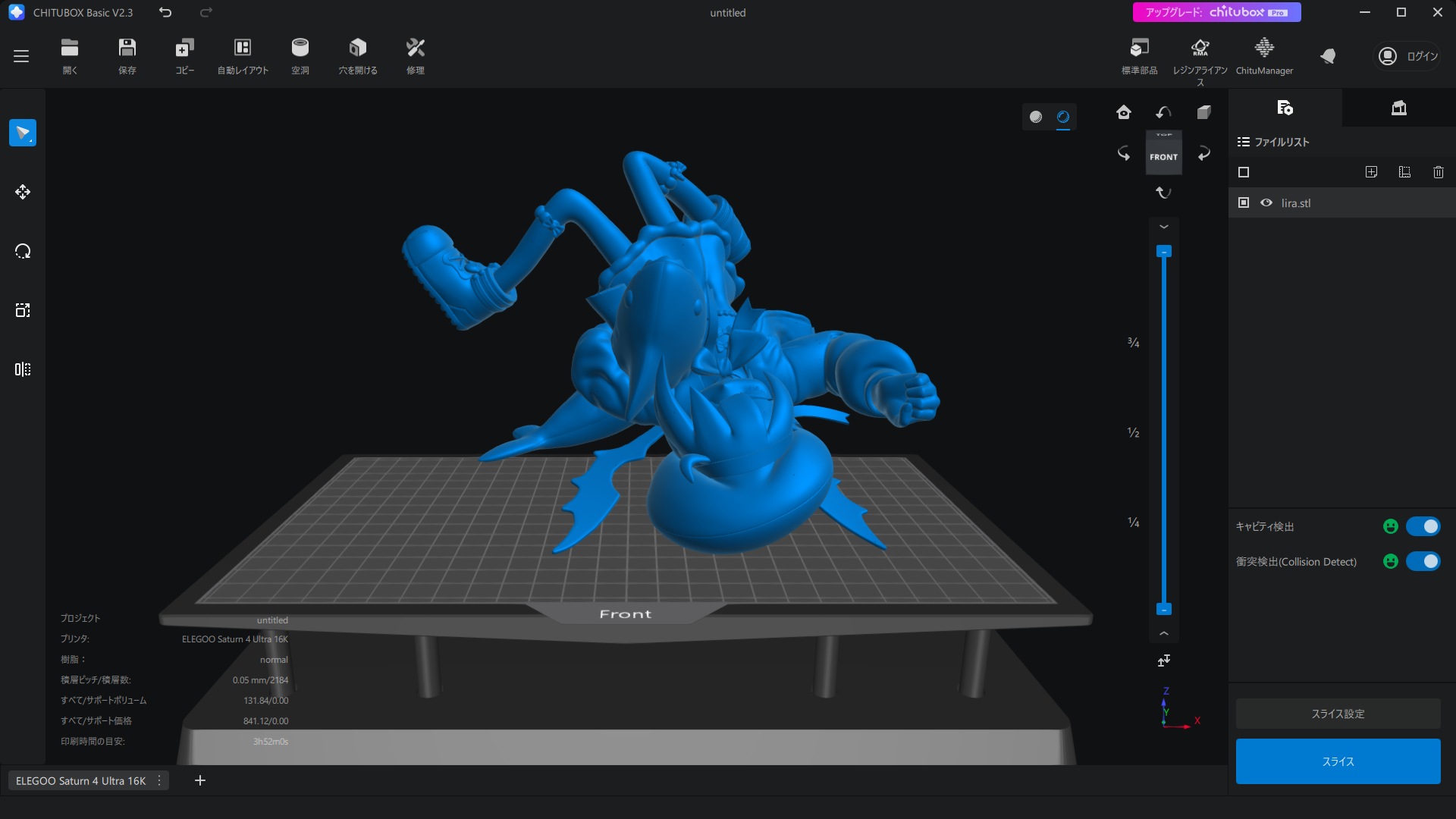1456x819 pixels.
Task: Open the 空洞 hollow tool
Action: tap(300, 56)
